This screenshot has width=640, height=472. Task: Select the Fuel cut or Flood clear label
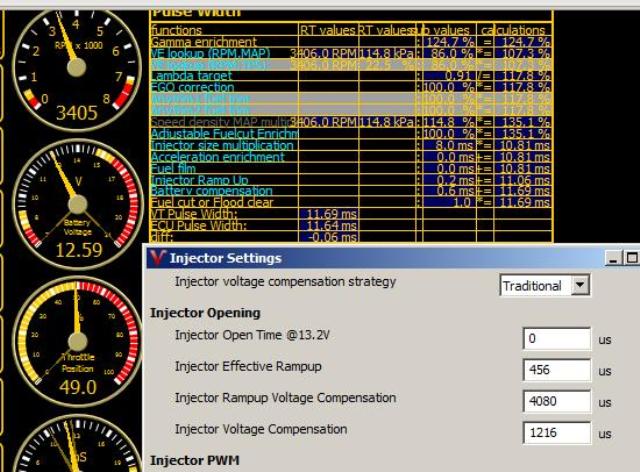tap(212, 203)
